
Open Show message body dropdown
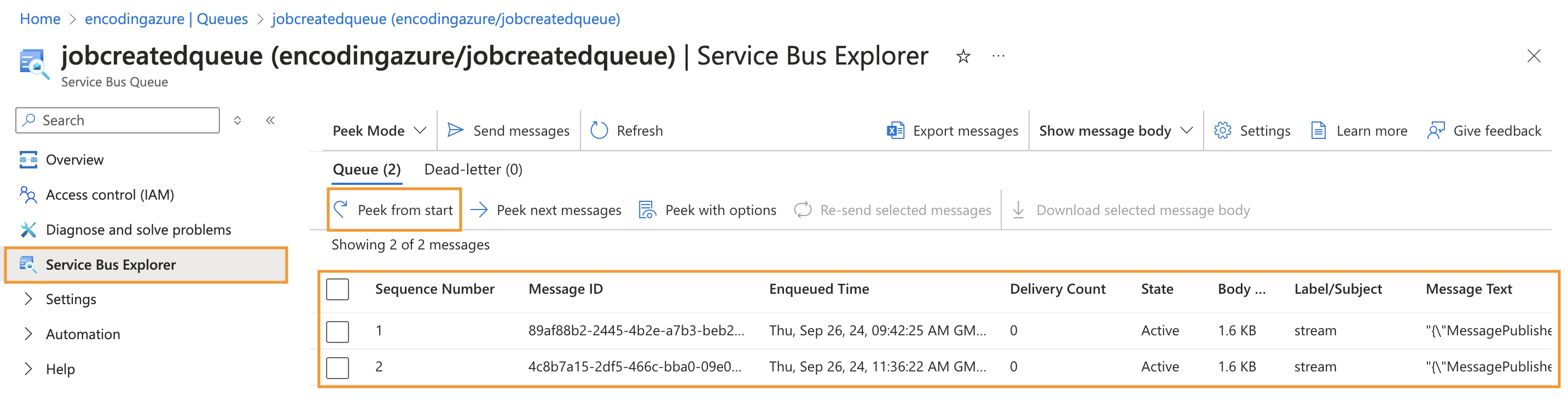coord(1114,131)
